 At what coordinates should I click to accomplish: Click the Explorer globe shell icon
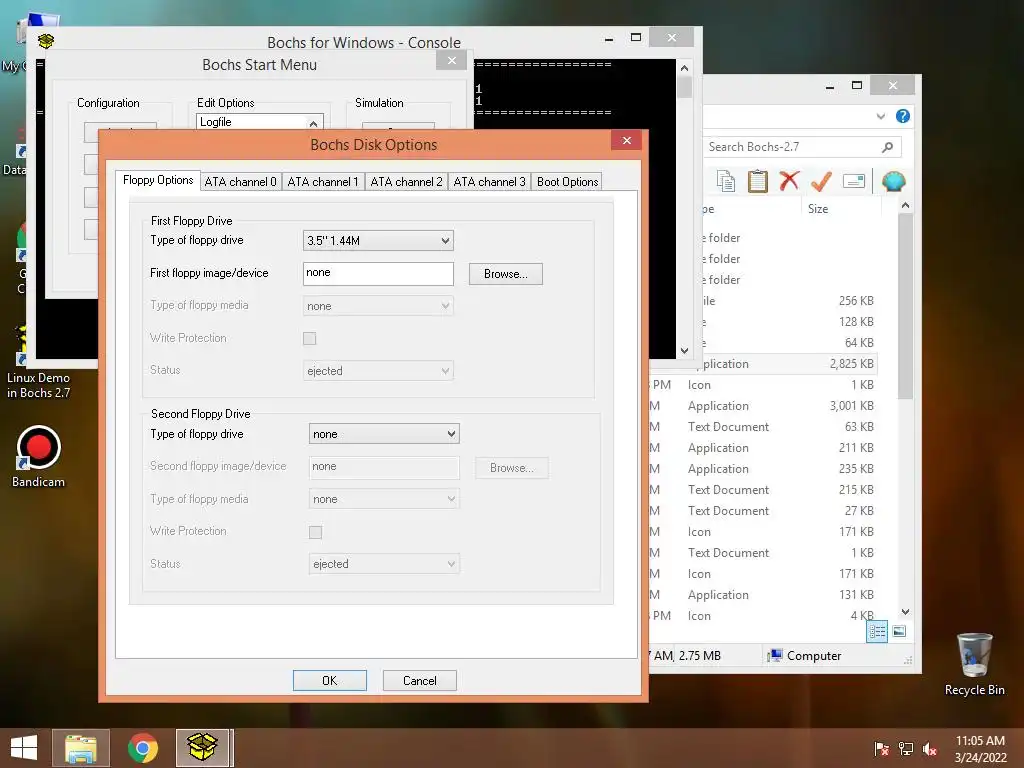coord(893,181)
